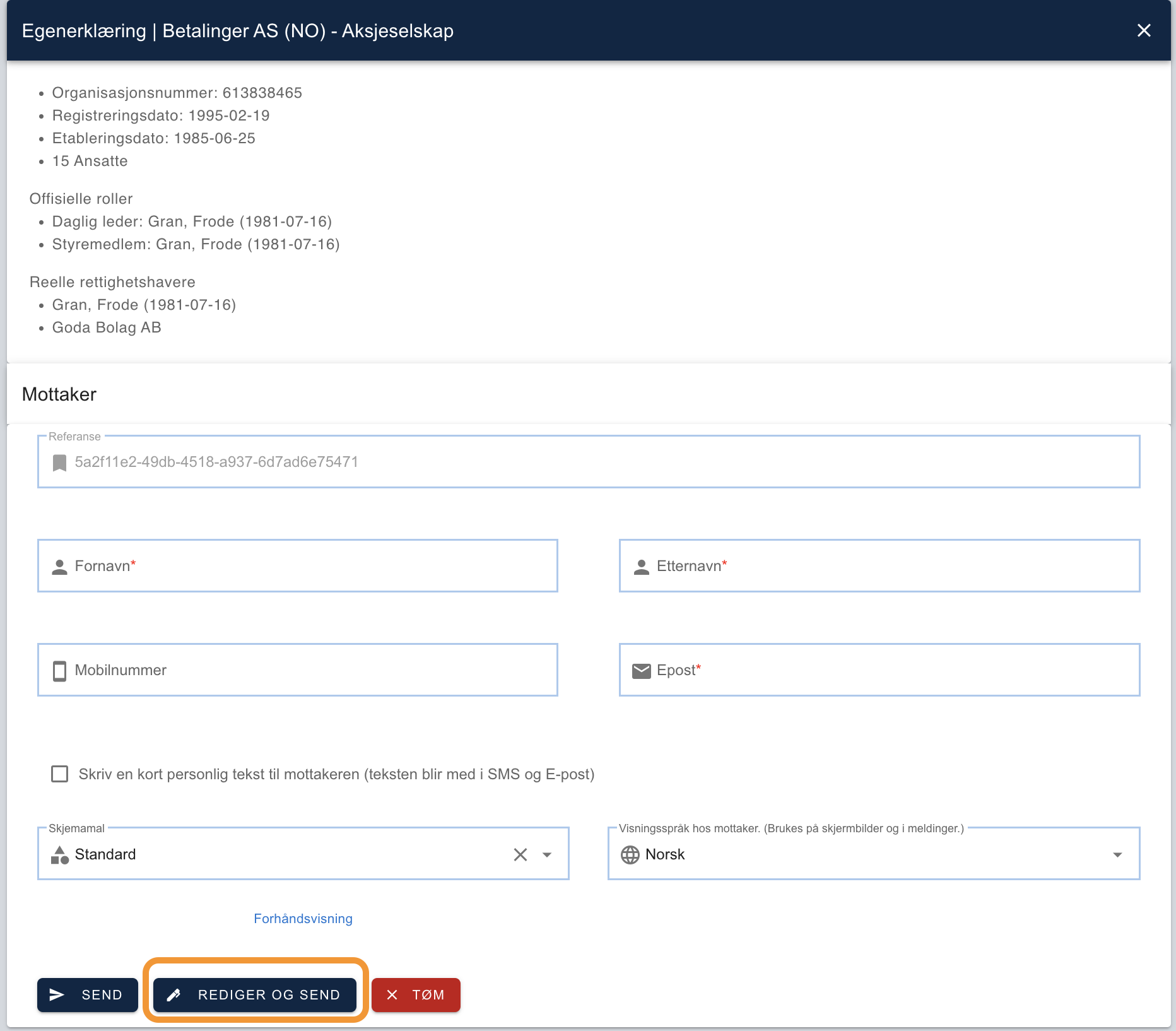This screenshot has height=1031, width=1176.
Task: Click the Standard value in Skjemamal
Action: click(105, 854)
